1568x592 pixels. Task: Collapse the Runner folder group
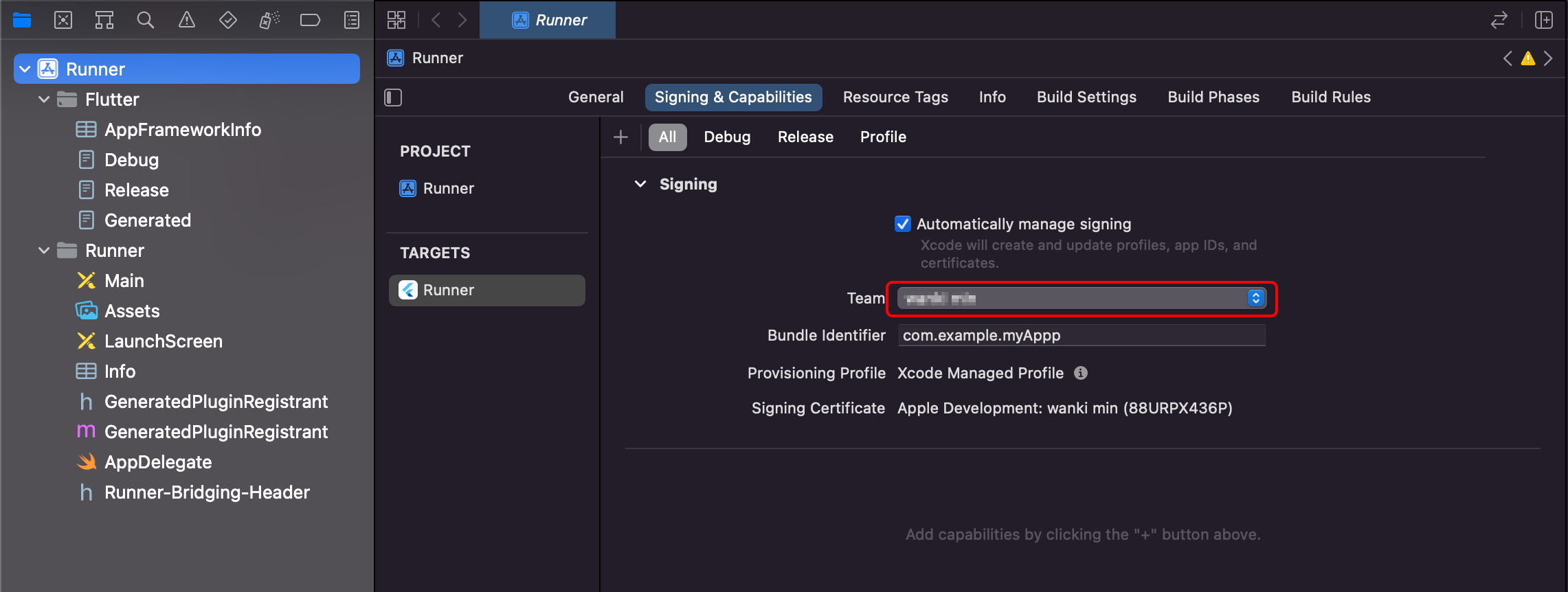click(x=44, y=251)
